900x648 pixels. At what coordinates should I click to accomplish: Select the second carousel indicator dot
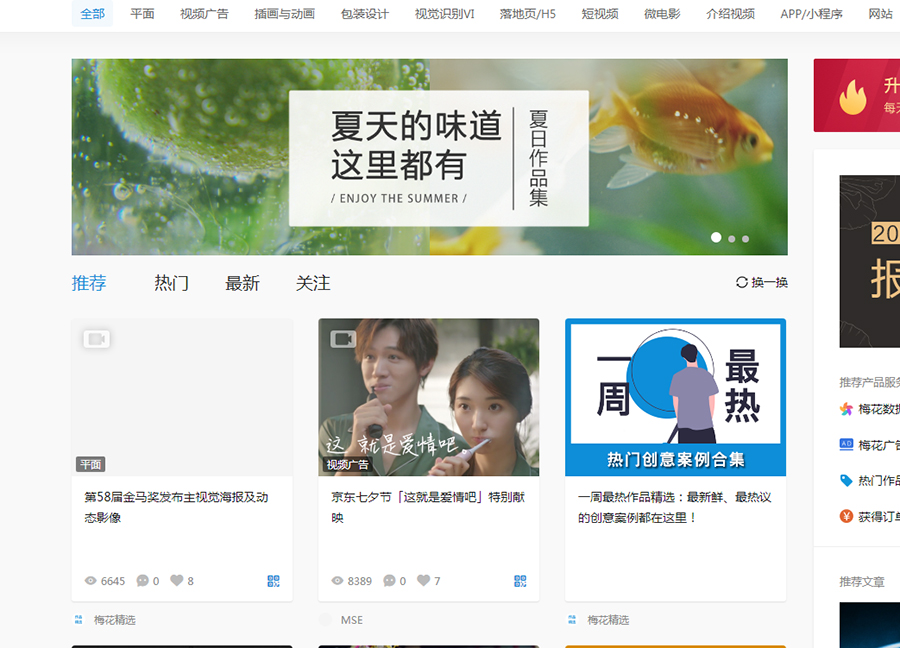(x=730, y=238)
